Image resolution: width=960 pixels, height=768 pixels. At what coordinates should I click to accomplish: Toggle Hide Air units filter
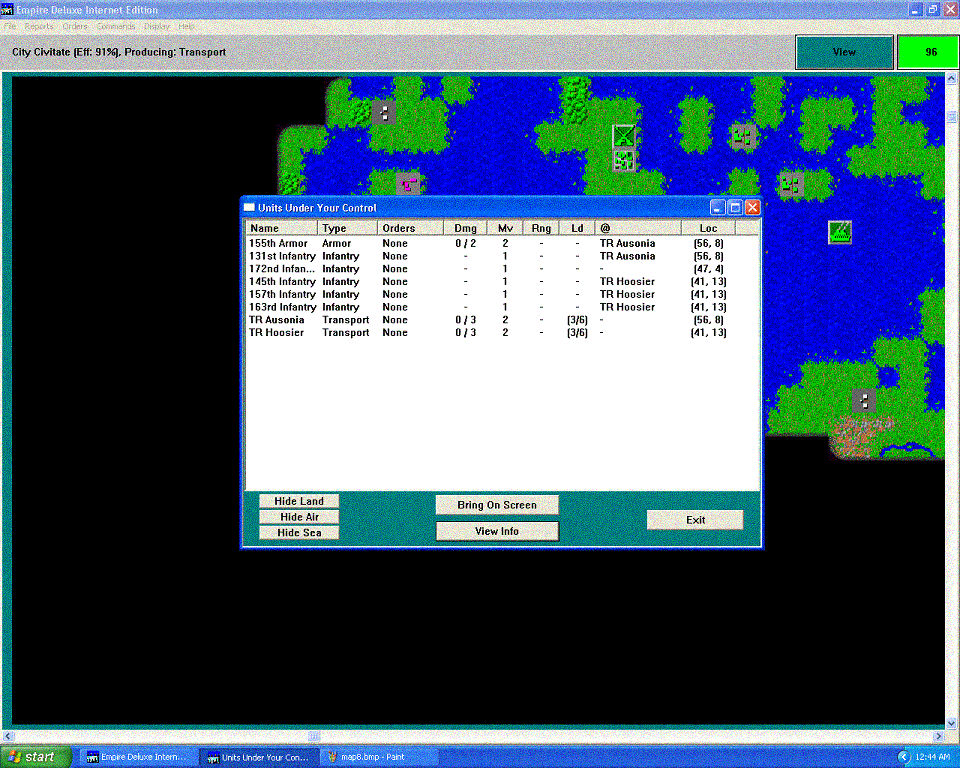click(298, 517)
